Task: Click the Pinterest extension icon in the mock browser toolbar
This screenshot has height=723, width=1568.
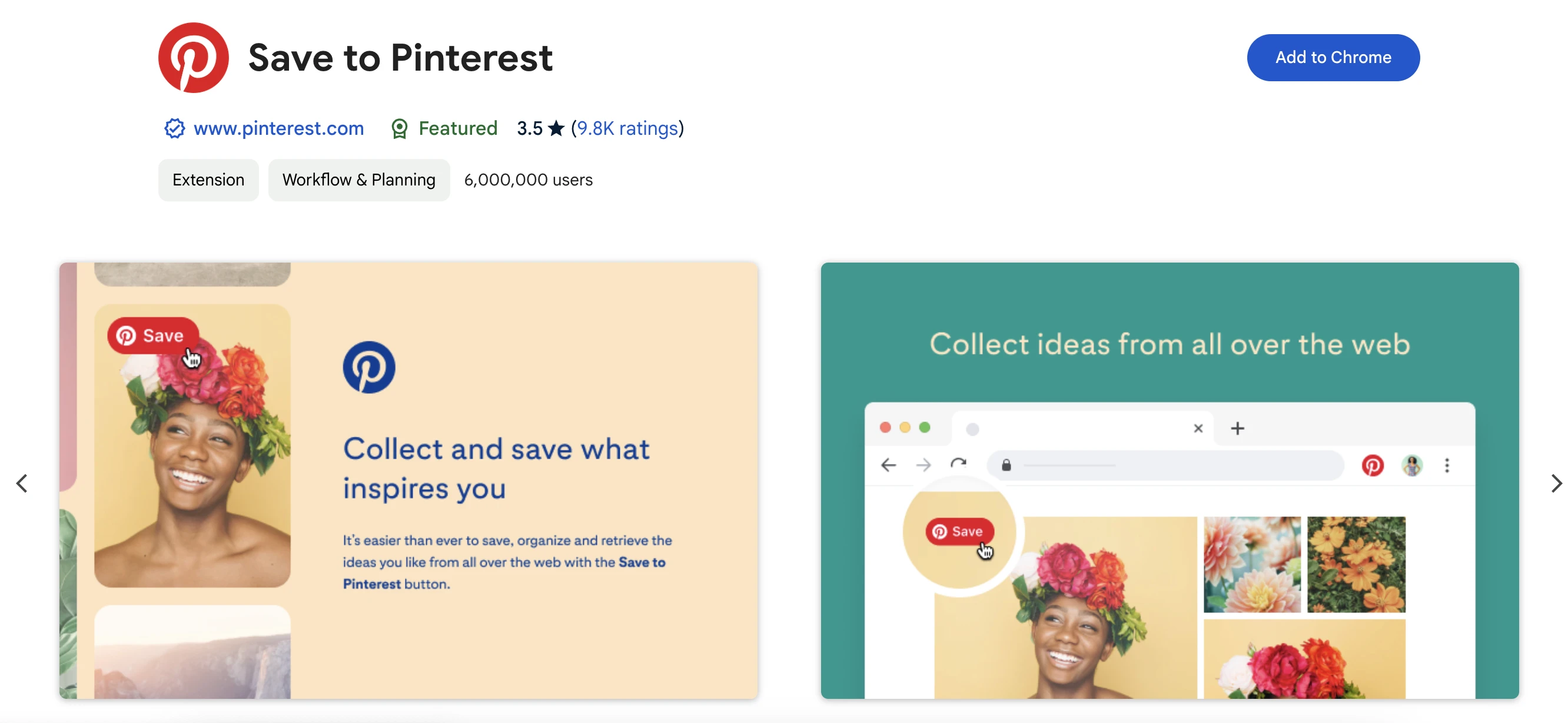Action: tap(1372, 466)
